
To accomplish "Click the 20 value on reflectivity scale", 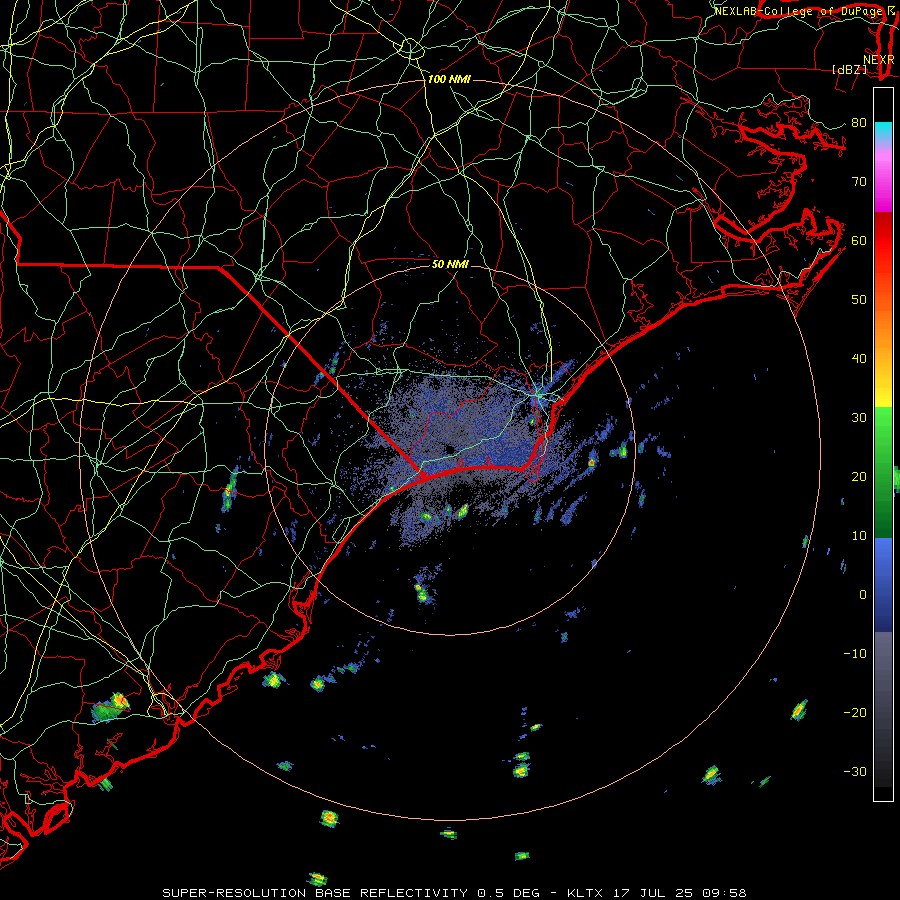I will click(x=859, y=476).
